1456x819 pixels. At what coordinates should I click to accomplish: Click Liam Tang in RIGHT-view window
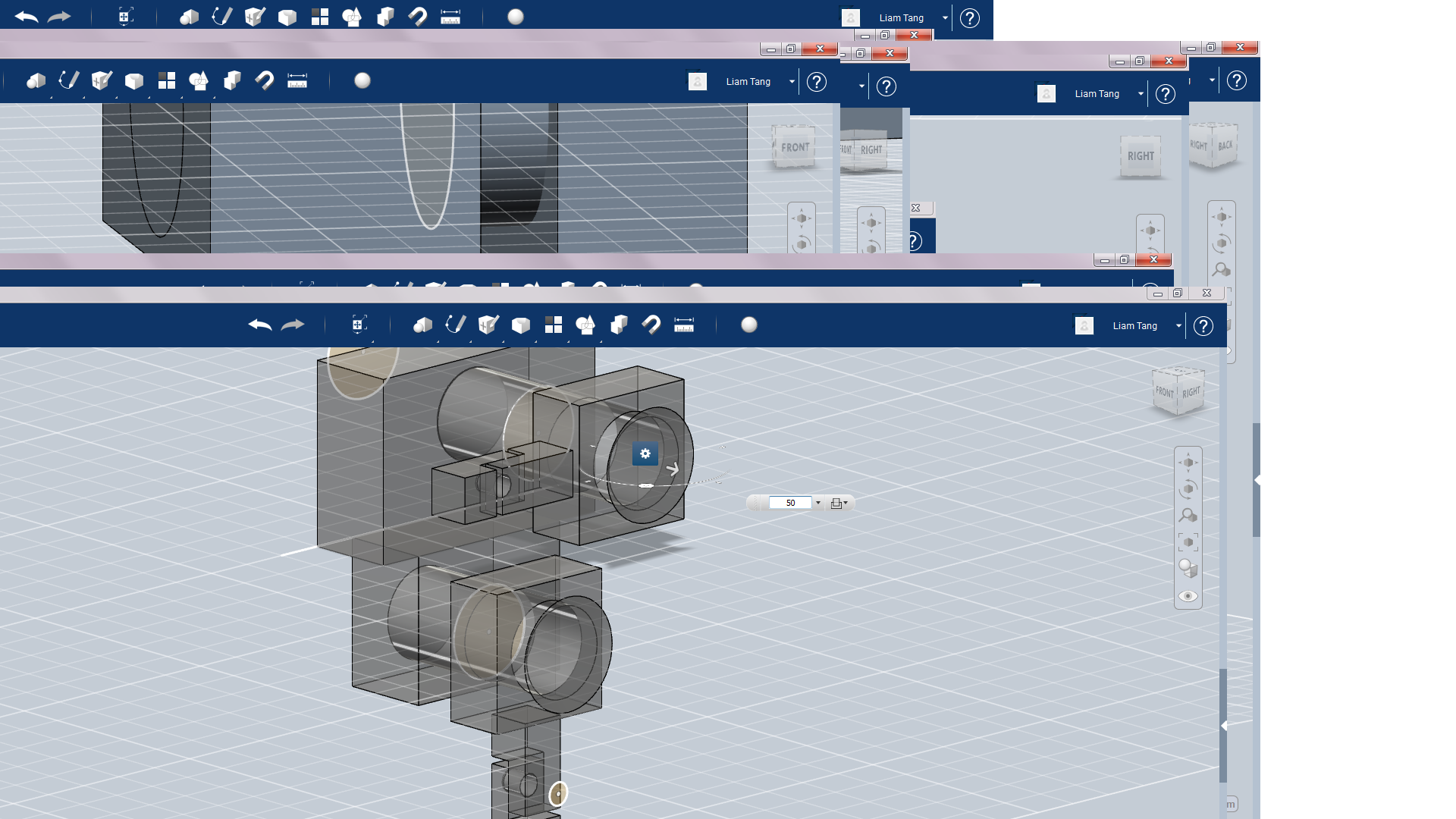1097,94
